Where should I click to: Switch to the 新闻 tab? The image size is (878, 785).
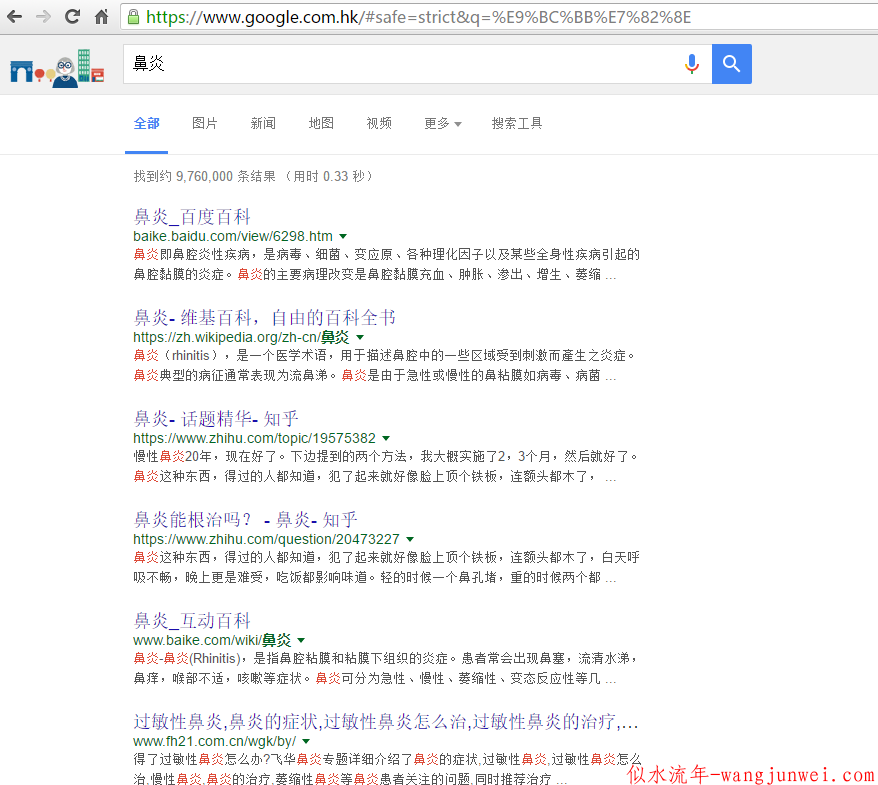263,123
